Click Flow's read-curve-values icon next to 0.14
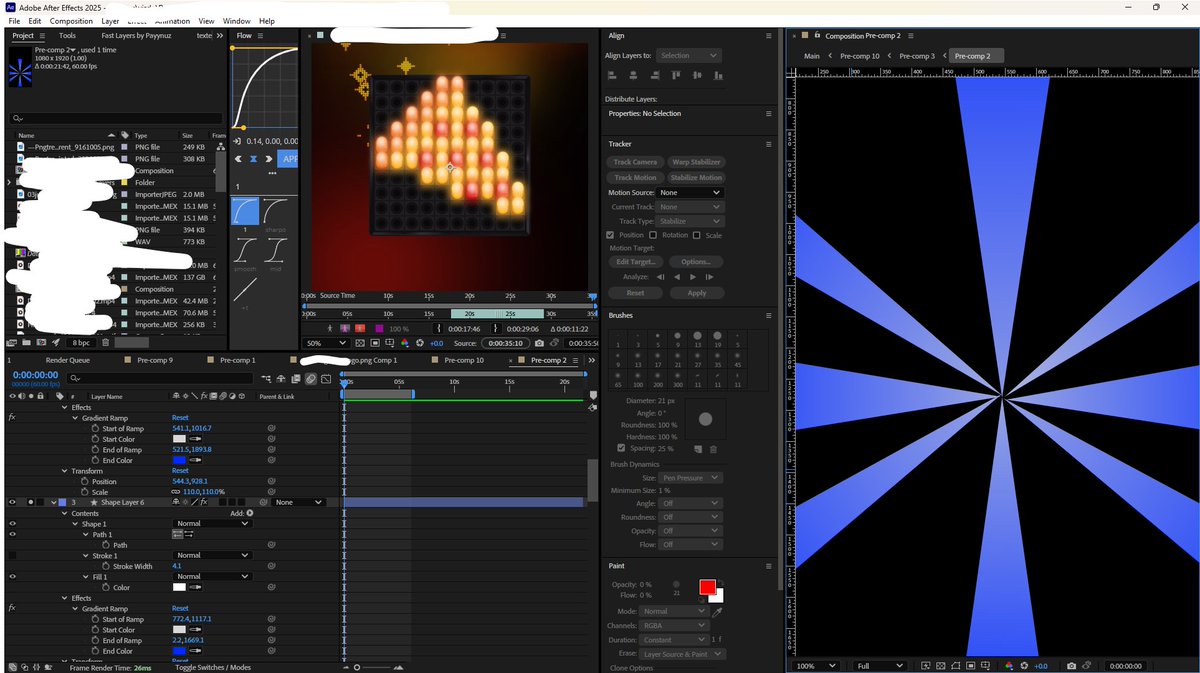This screenshot has height=673, width=1200. [x=238, y=141]
